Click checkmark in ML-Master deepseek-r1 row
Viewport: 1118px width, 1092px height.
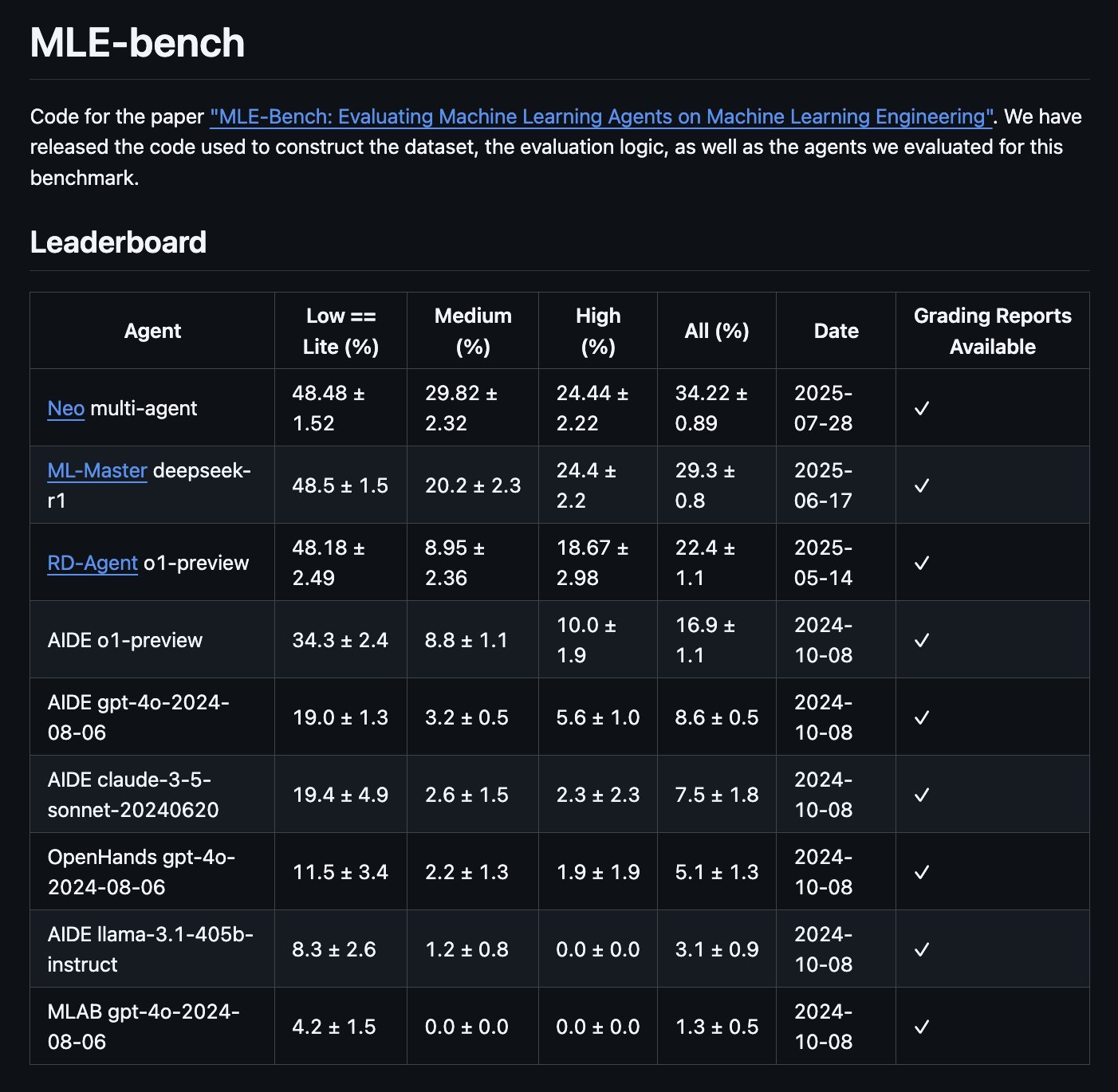click(x=922, y=485)
